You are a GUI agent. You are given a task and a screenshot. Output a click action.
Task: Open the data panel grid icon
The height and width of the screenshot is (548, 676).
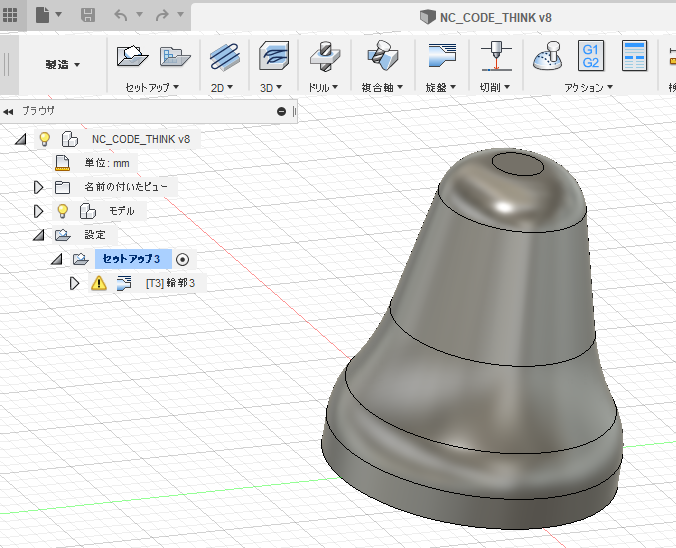coord(9,15)
